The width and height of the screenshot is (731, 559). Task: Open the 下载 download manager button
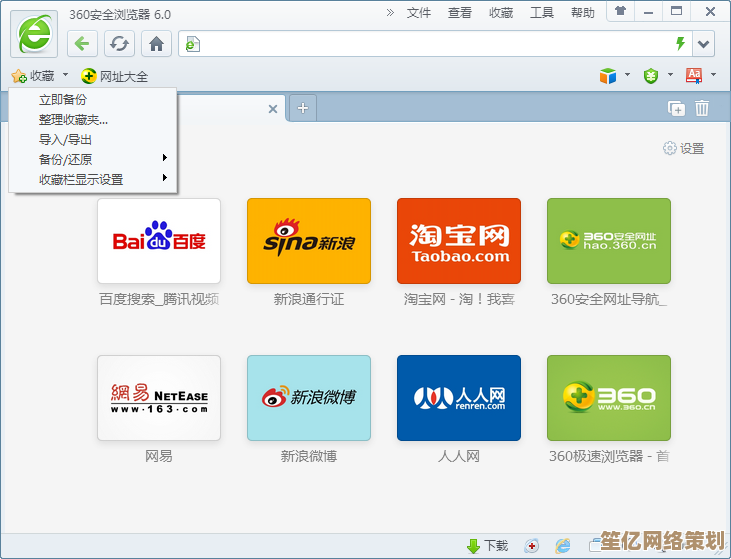click(487, 546)
